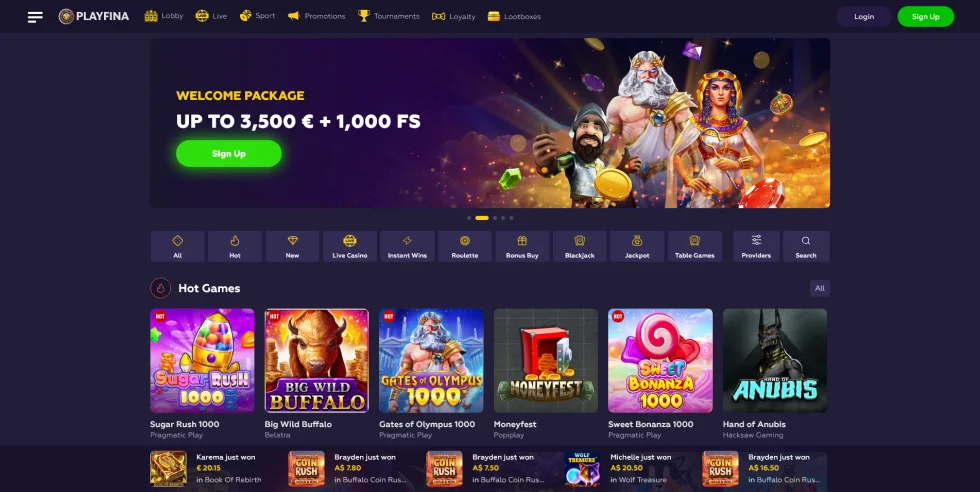Screen dimensions: 980x492
Task: Launch the Big Wild Buffalo game thumbnail
Action: pyautogui.click(x=317, y=360)
